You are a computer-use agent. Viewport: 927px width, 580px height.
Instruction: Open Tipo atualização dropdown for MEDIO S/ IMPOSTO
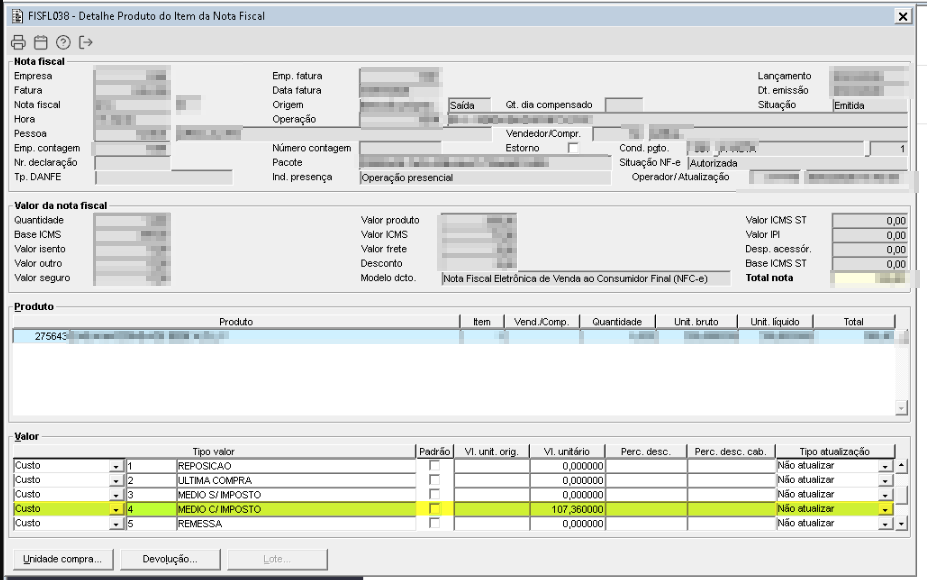pos(885,495)
